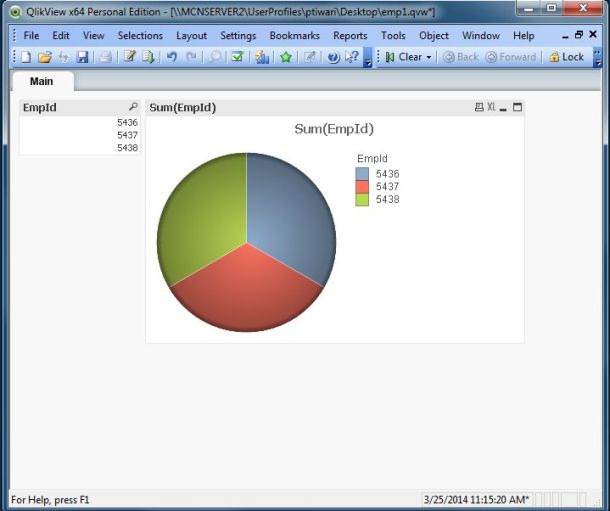This screenshot has height=511, width=610.
Task: Open the Window menu
Action: coord(481,36)
